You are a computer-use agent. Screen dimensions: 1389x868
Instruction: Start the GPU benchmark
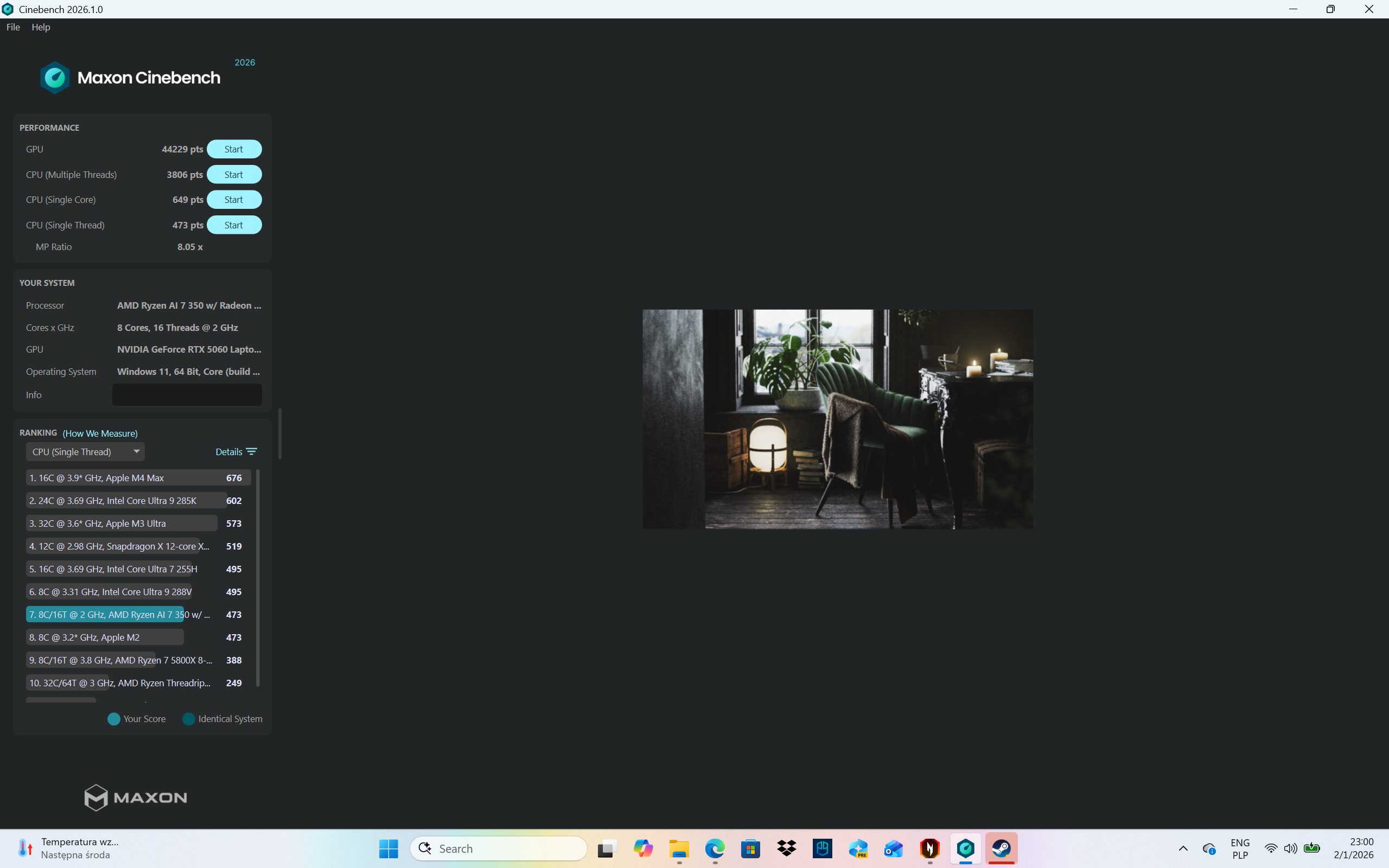pyautogui.click(x=234, y=149)
